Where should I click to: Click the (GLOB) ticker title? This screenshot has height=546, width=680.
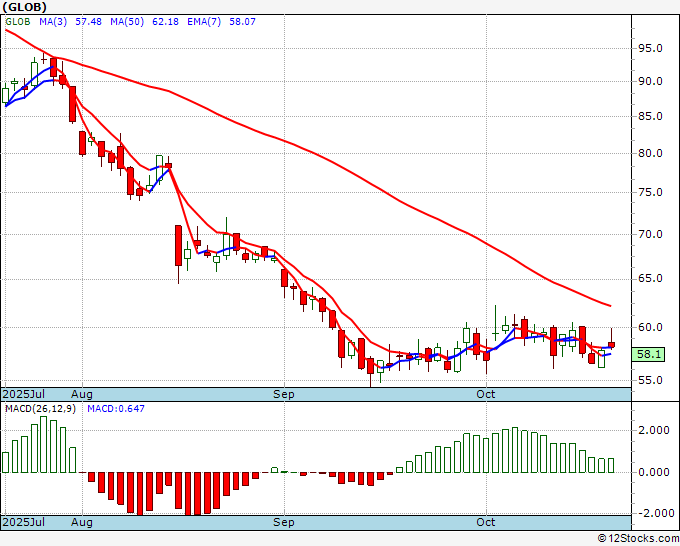(x=24, y=7)
